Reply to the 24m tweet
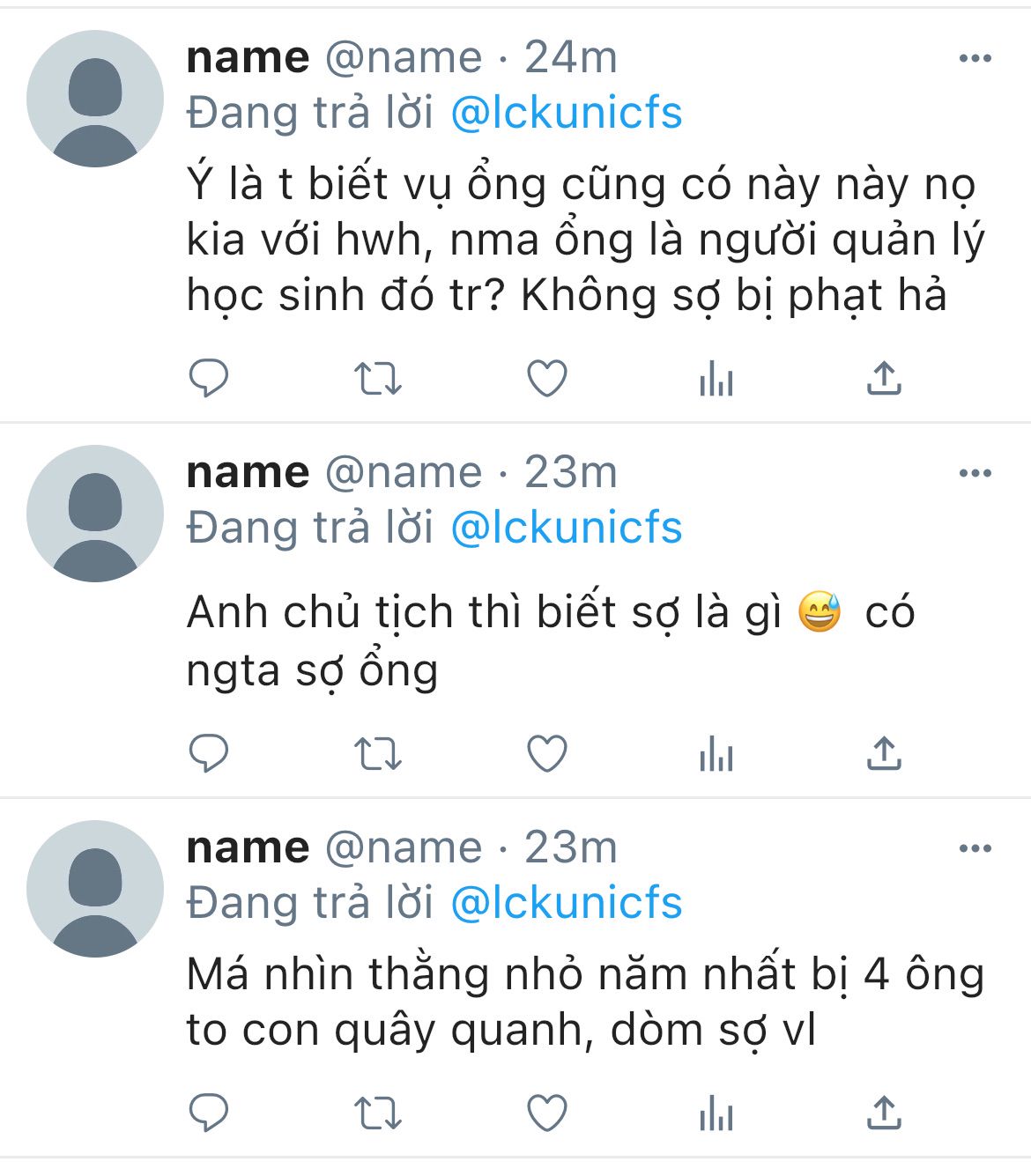The image size is (1031, 1176). (209, 379)
